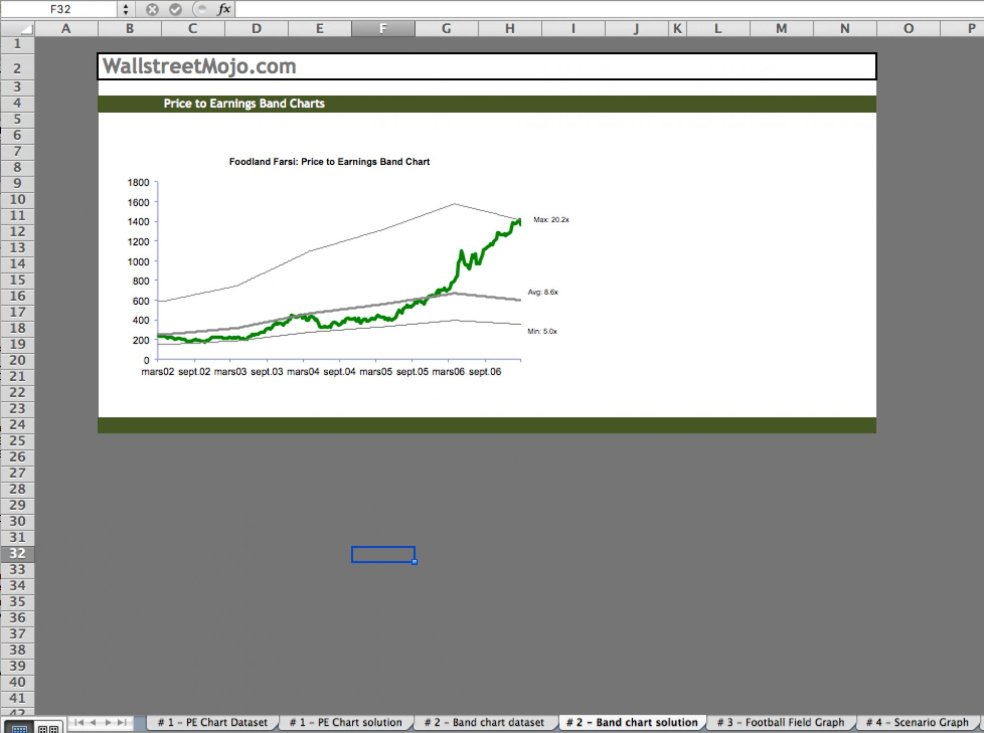
Task: Click the next-sheet scroll arrow
Action: pyautogui.click(x=108, y=722)
